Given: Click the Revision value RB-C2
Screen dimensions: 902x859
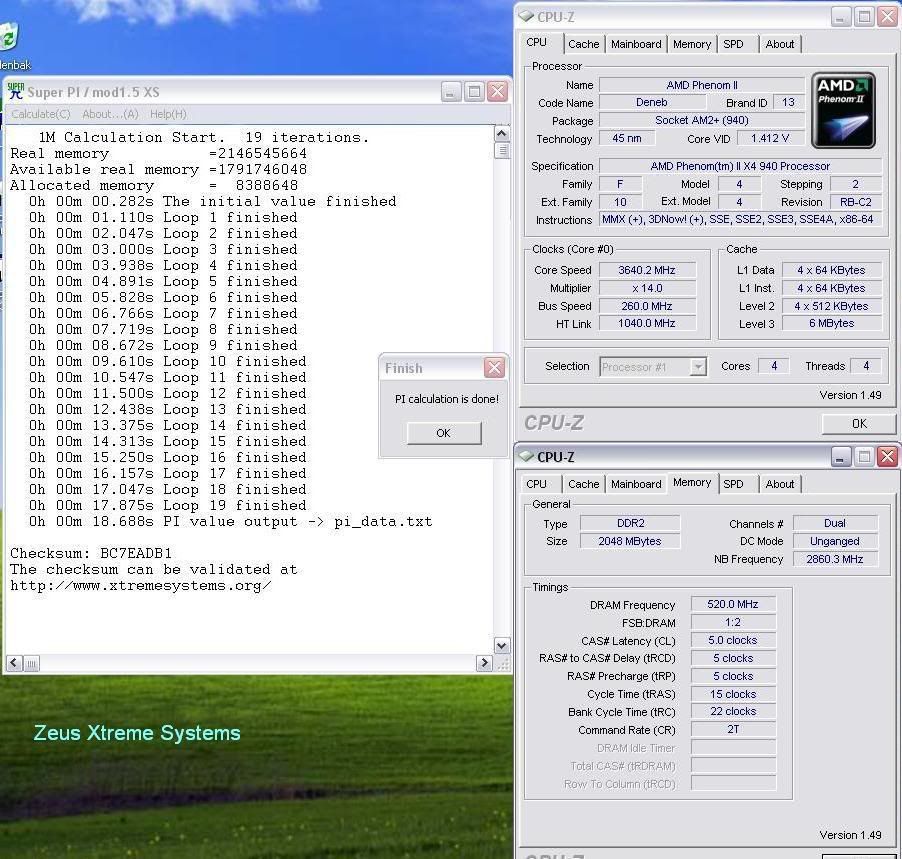Looking at the screenshot, I should (x=855, y=202).
